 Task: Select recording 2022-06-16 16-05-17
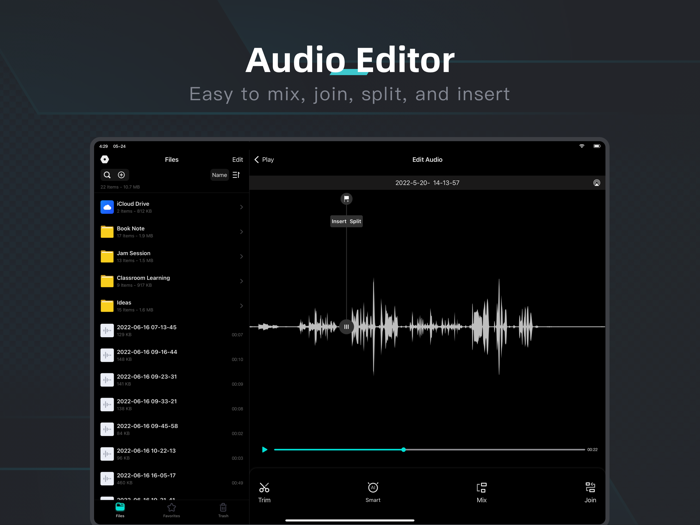(x=171, y=479)
